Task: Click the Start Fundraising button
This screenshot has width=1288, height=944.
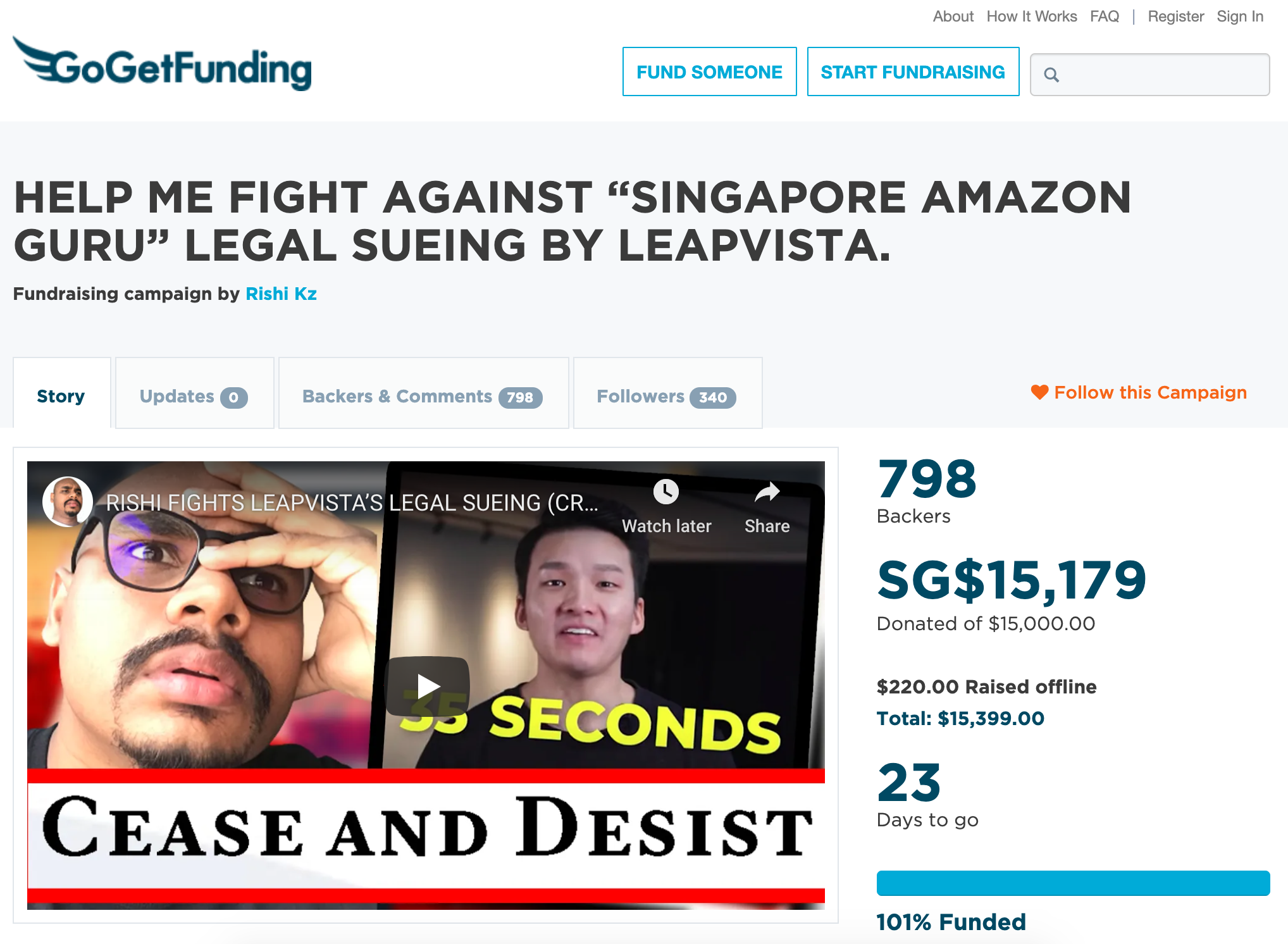Action: click(x=913, y=71)
